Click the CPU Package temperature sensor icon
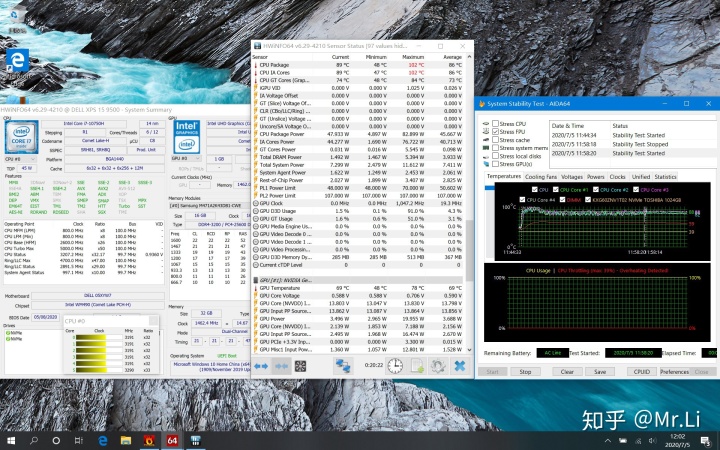This screenshot has width=720, height=450. [x=256, y=65]
